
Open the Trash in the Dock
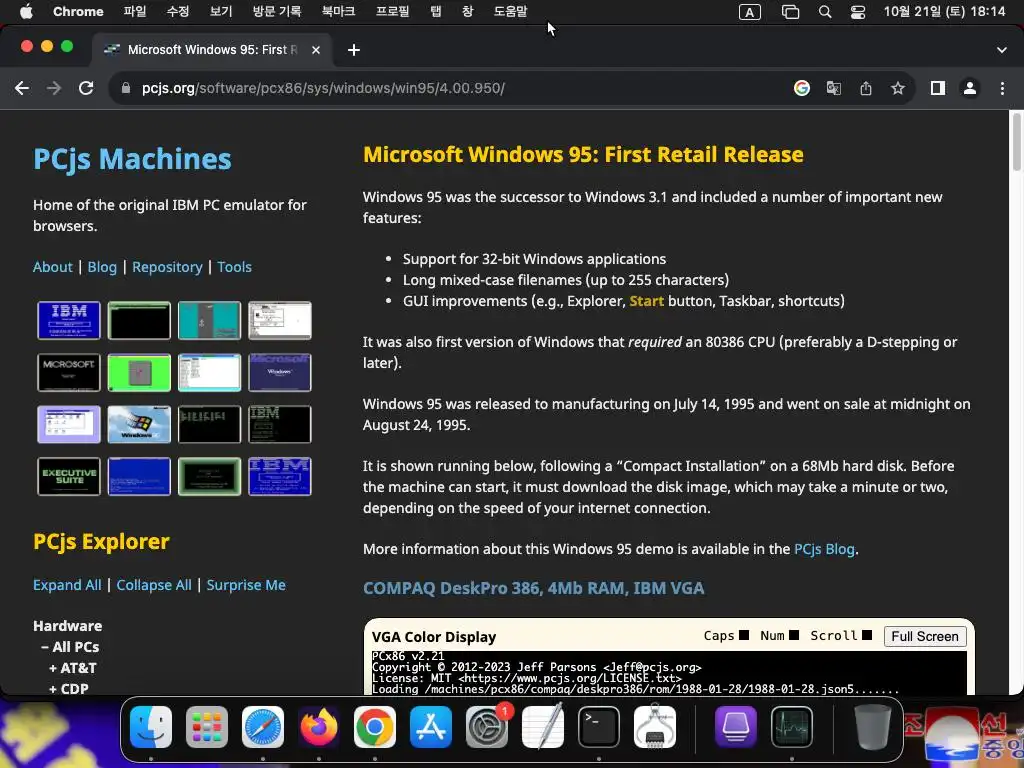coord(872,727)
